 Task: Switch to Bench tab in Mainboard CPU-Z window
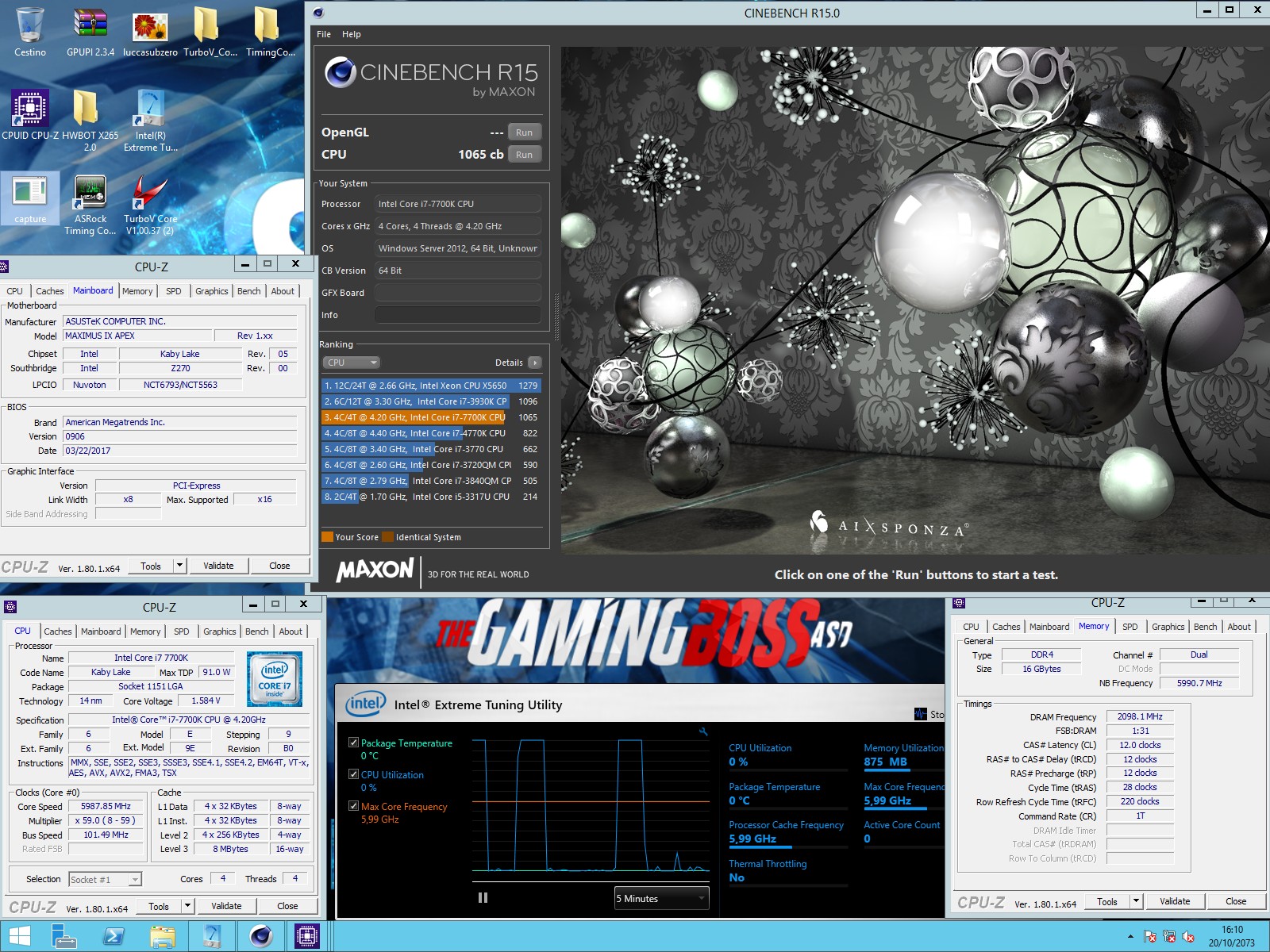[248, 291]
